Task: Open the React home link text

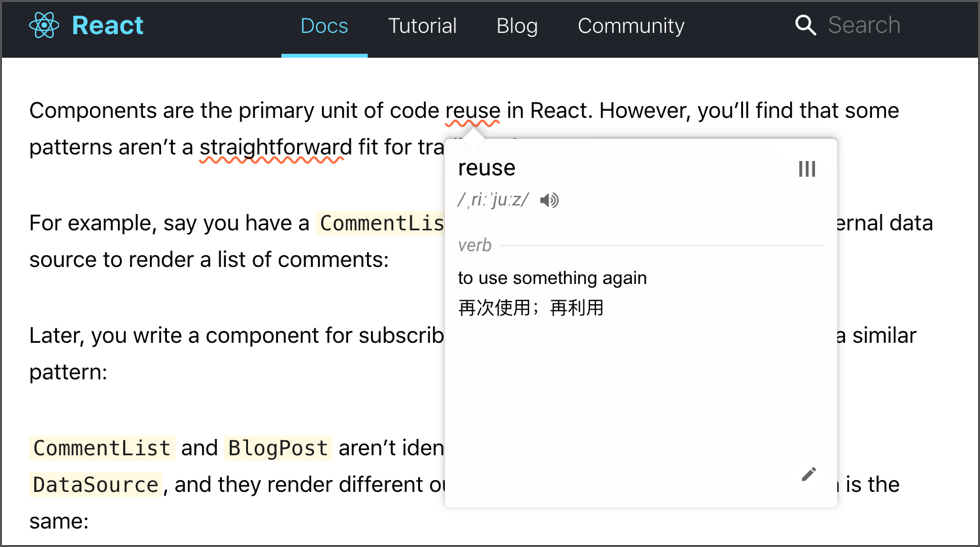Action: [108, 26]
